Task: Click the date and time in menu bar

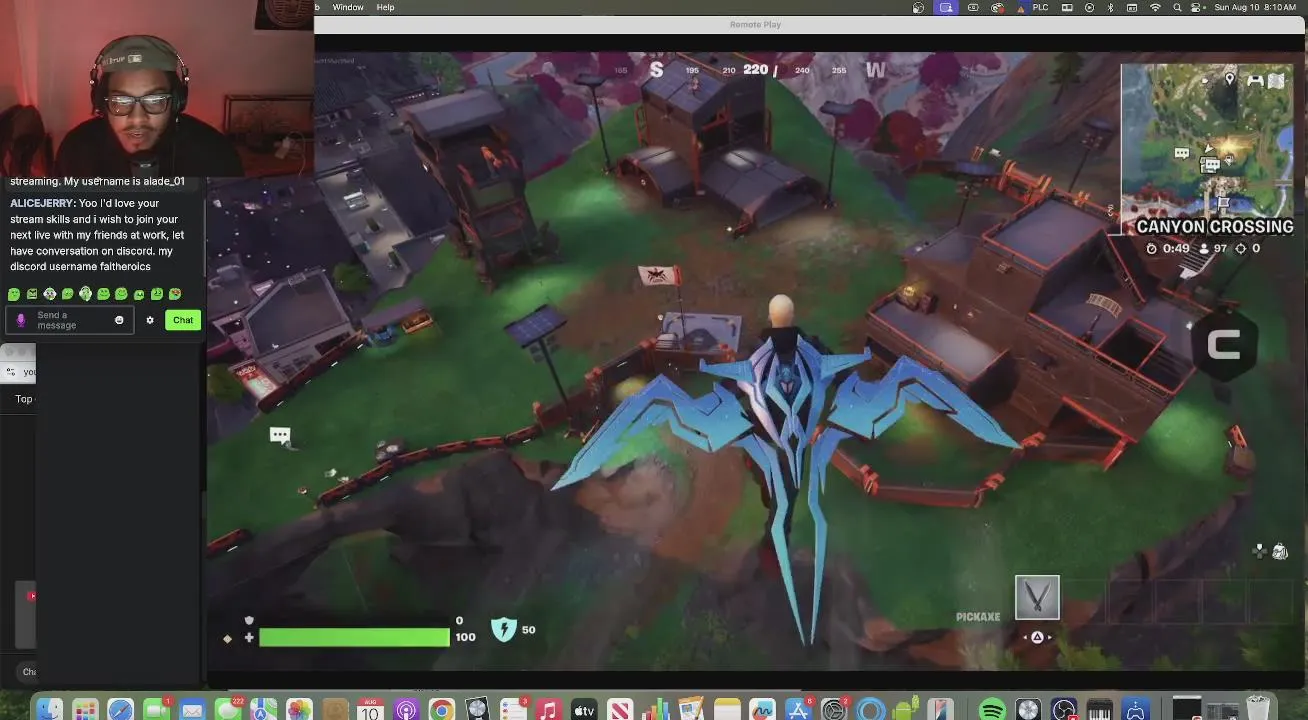Action: [x=1256, y=7]
